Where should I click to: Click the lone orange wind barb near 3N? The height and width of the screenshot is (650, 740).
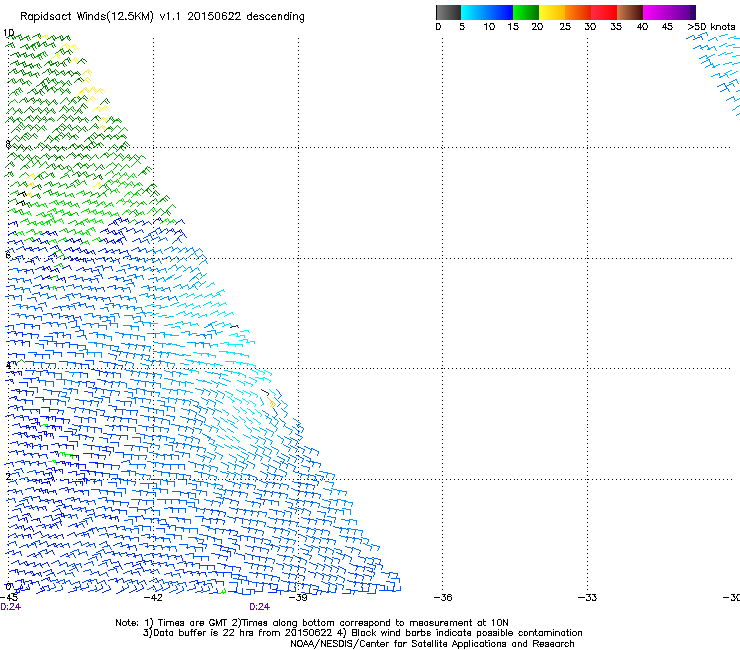tap(271, 403)
